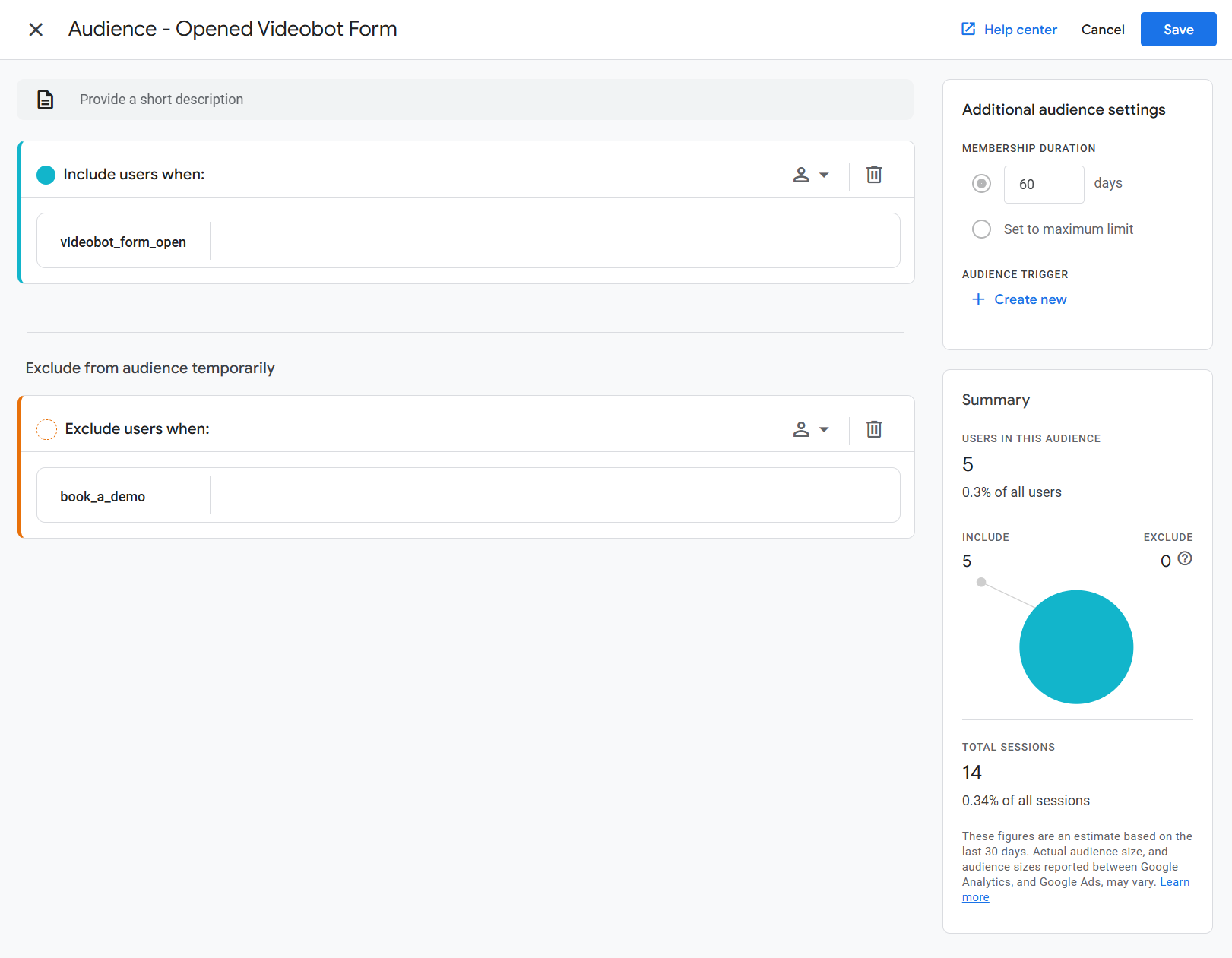Click the Help center external link icon
The image size is (1232, 958).
[x=968, y=30]
